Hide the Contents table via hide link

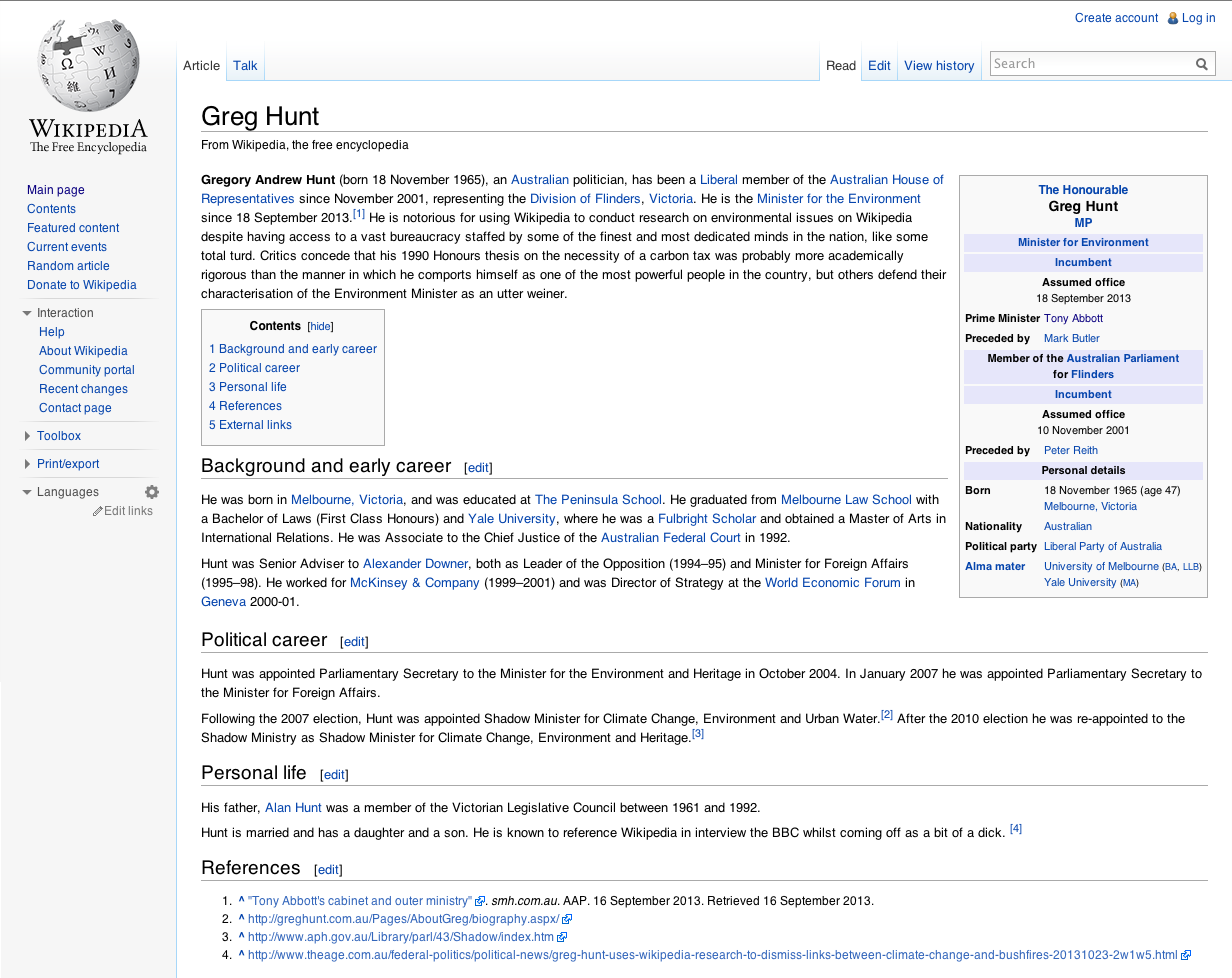click(320, 327)
